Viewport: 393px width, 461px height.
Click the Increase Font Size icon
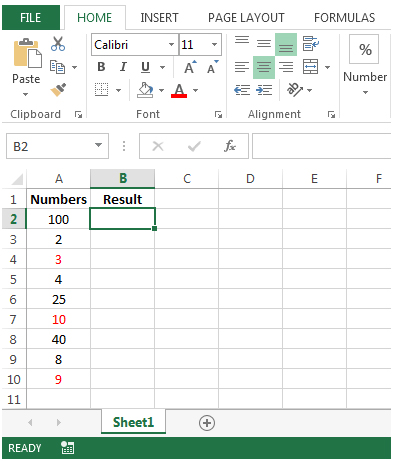point(190,67)
